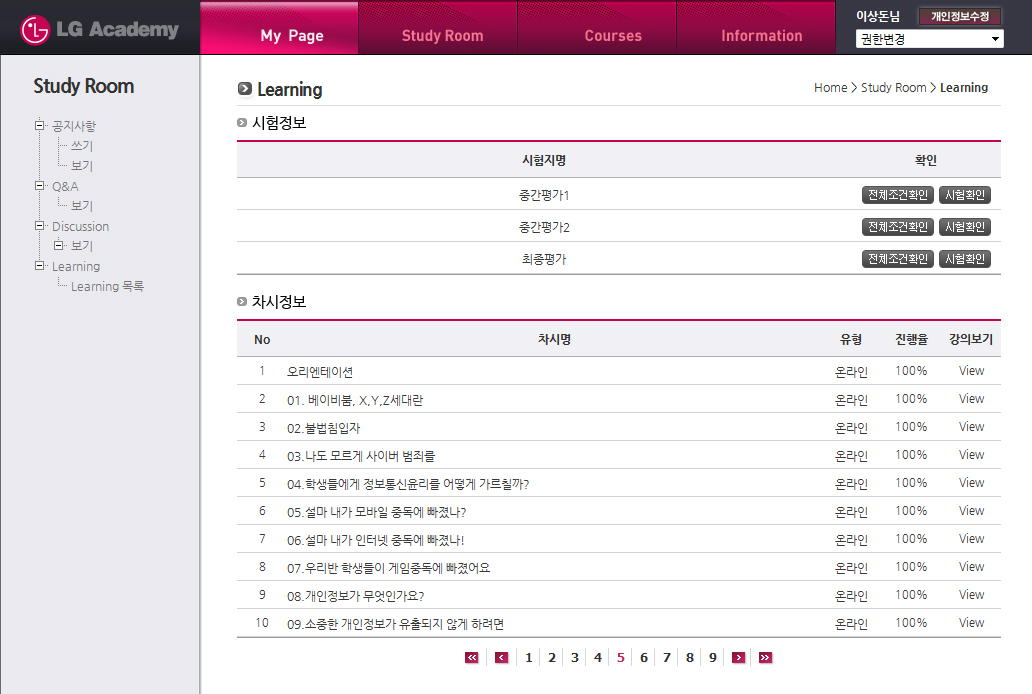Open the Information tab
This screenshot has width=1032, height=694.
click(761, 36)
